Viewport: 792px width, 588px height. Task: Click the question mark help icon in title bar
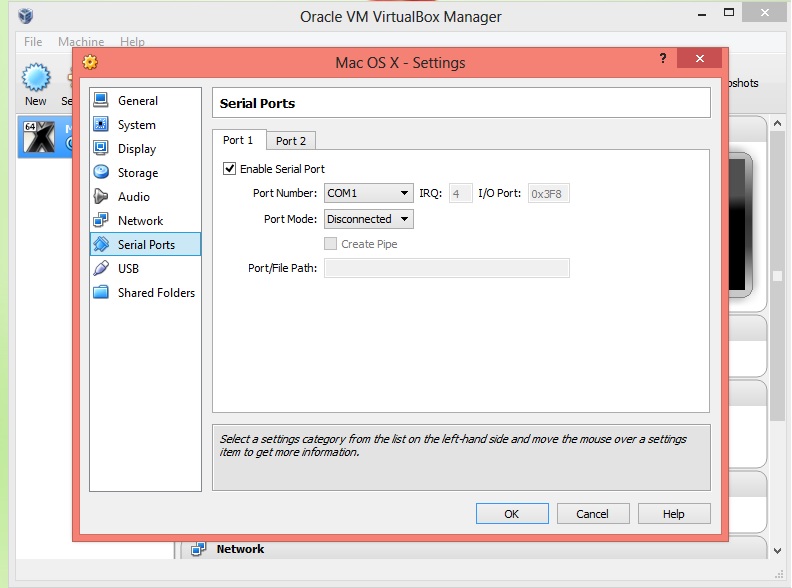click(662, 60)
